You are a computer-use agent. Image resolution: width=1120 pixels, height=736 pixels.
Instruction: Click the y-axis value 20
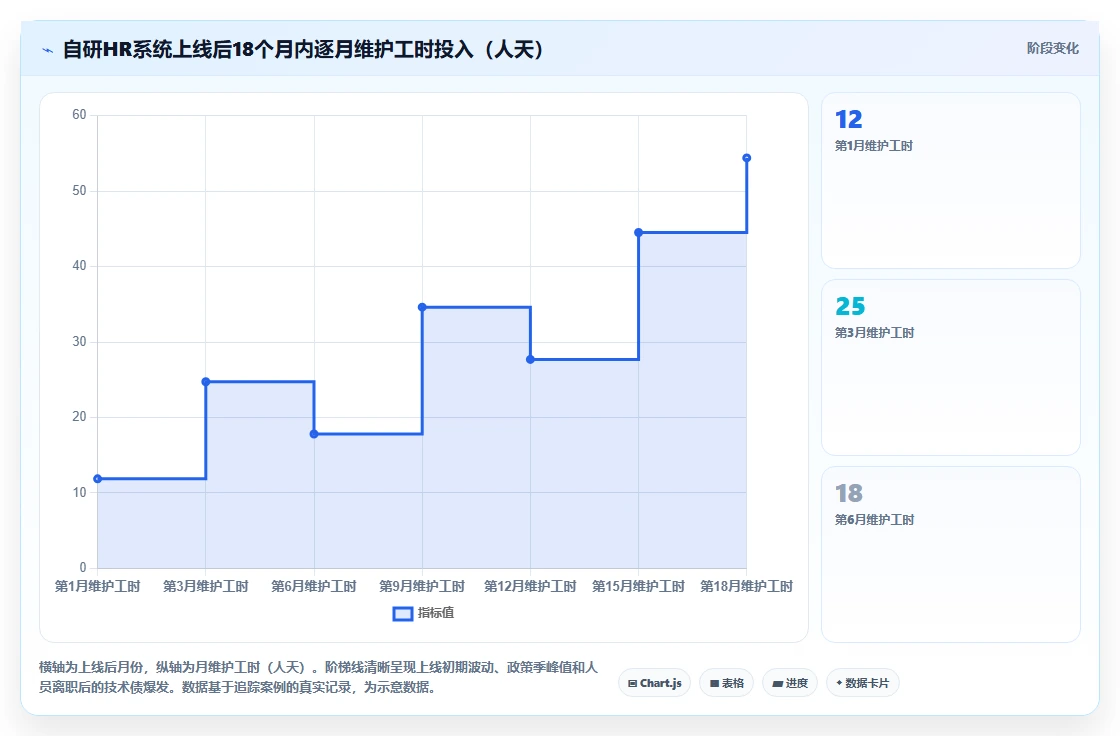click(x=79, y=417)
